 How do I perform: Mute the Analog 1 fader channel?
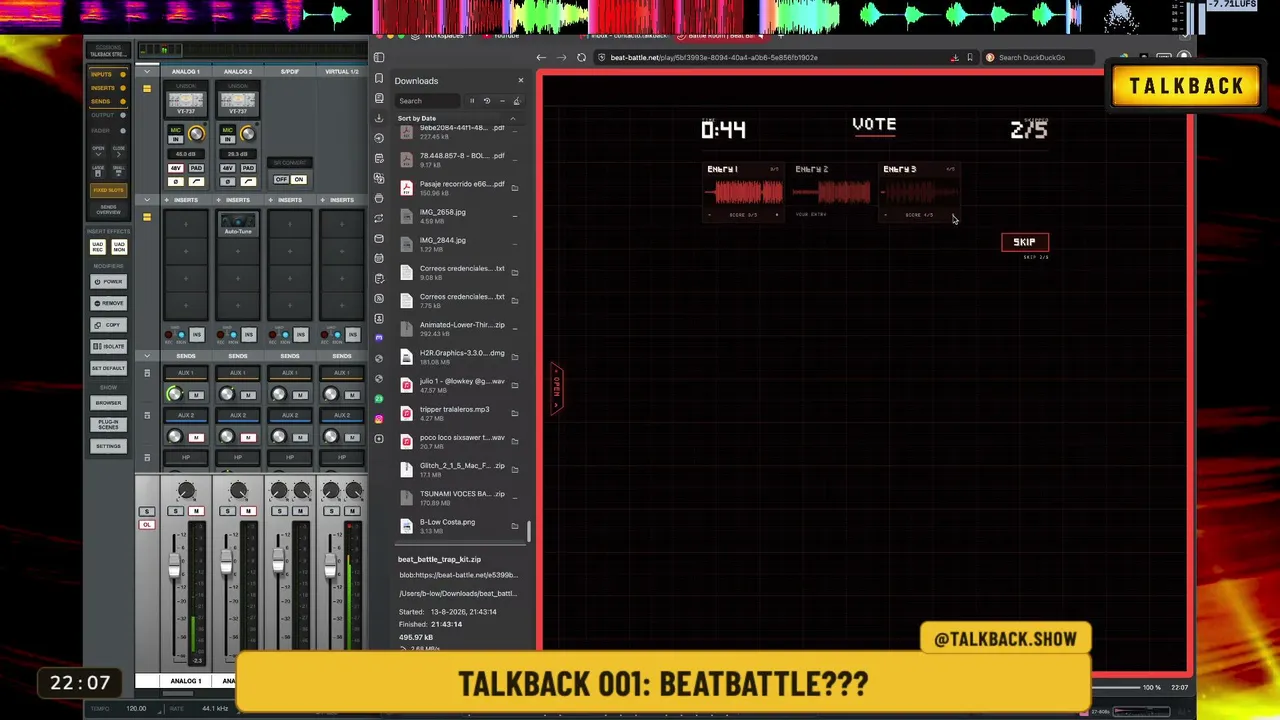click(x=196, y=511)
